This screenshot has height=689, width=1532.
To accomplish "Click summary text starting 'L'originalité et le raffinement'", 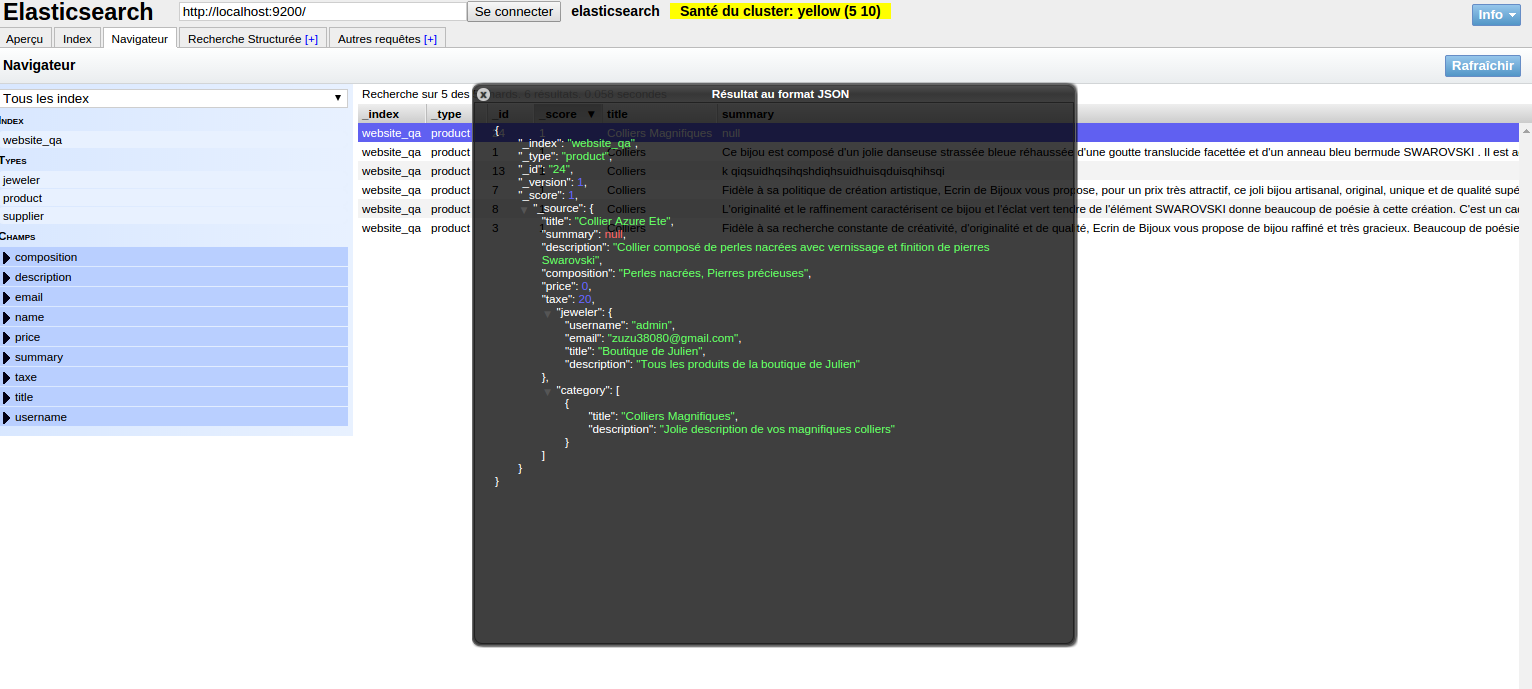I will pos(1120,209).
